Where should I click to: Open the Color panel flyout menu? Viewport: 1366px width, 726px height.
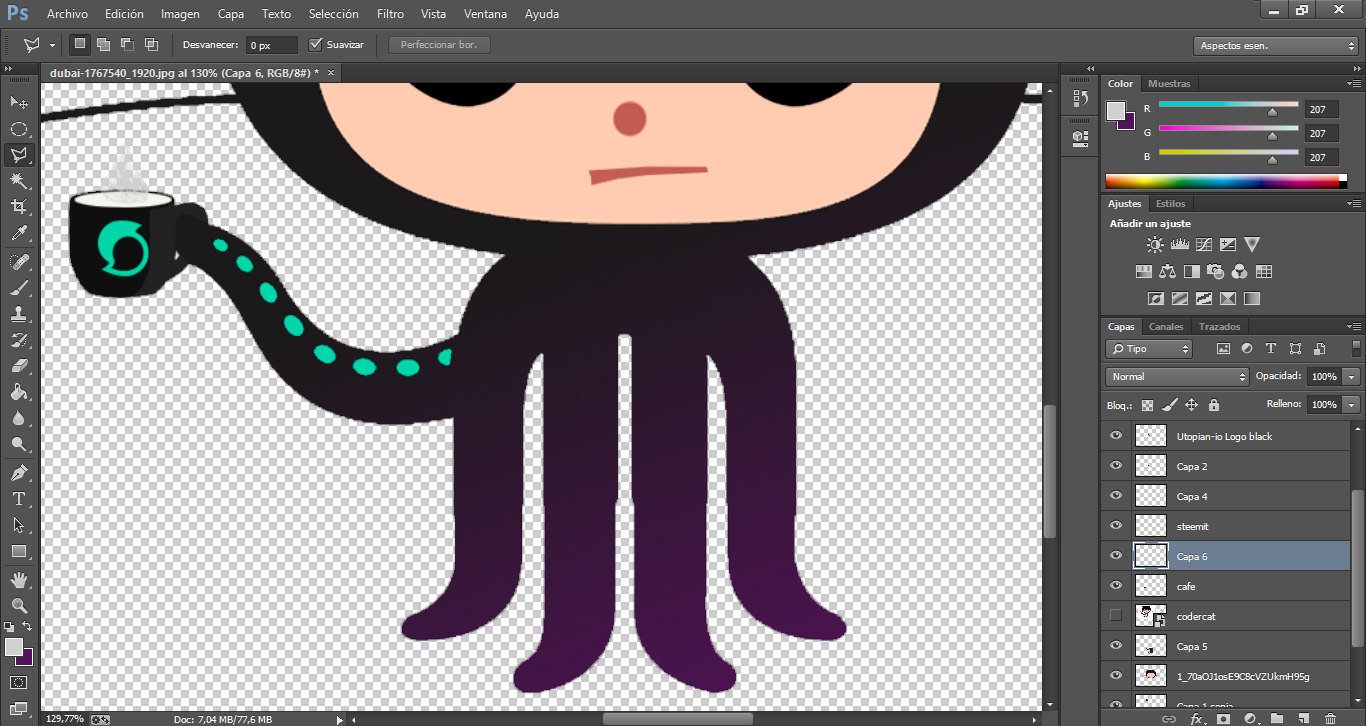(1354, 84)
